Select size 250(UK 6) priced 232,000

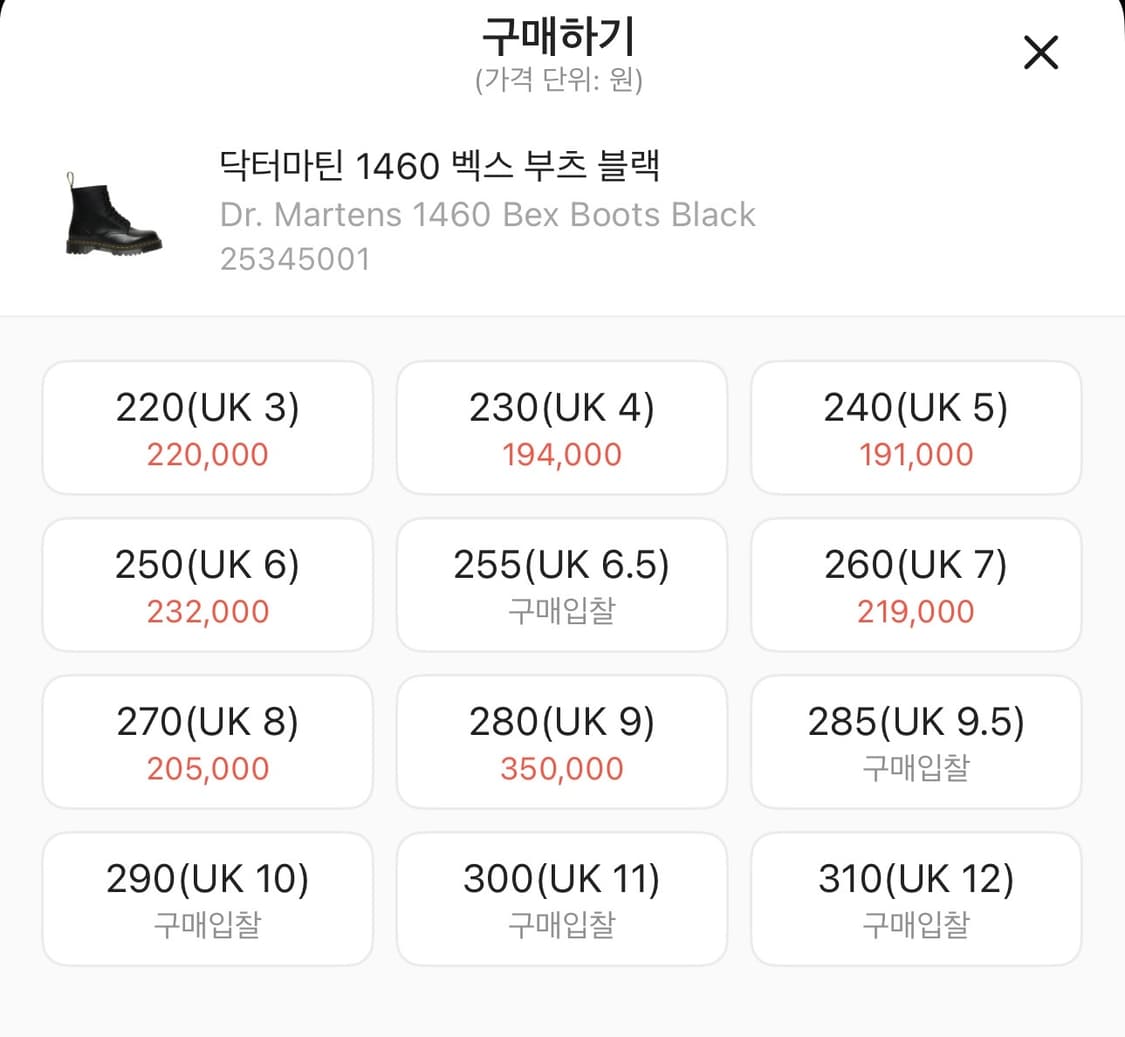[x=207, y=585]
